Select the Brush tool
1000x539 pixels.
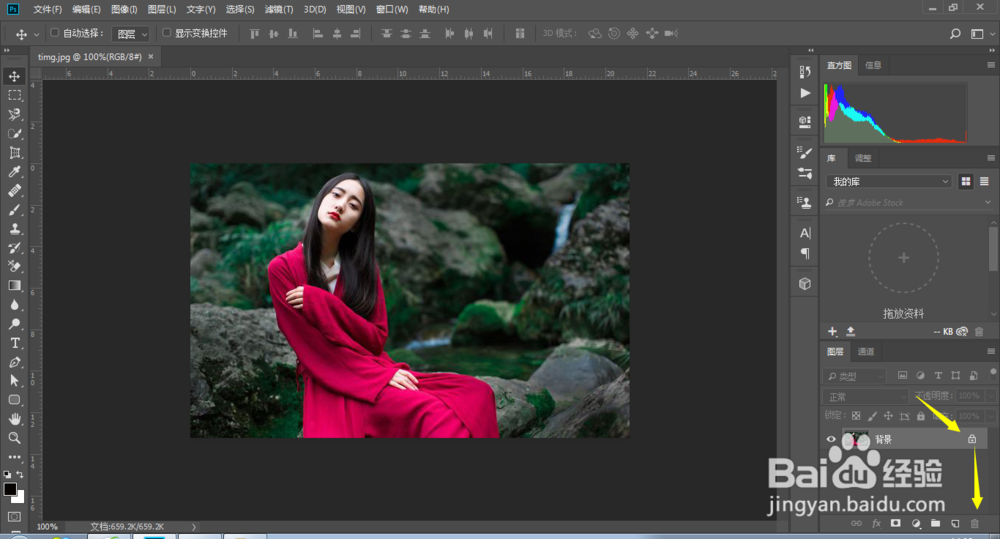tap(14, 210)
